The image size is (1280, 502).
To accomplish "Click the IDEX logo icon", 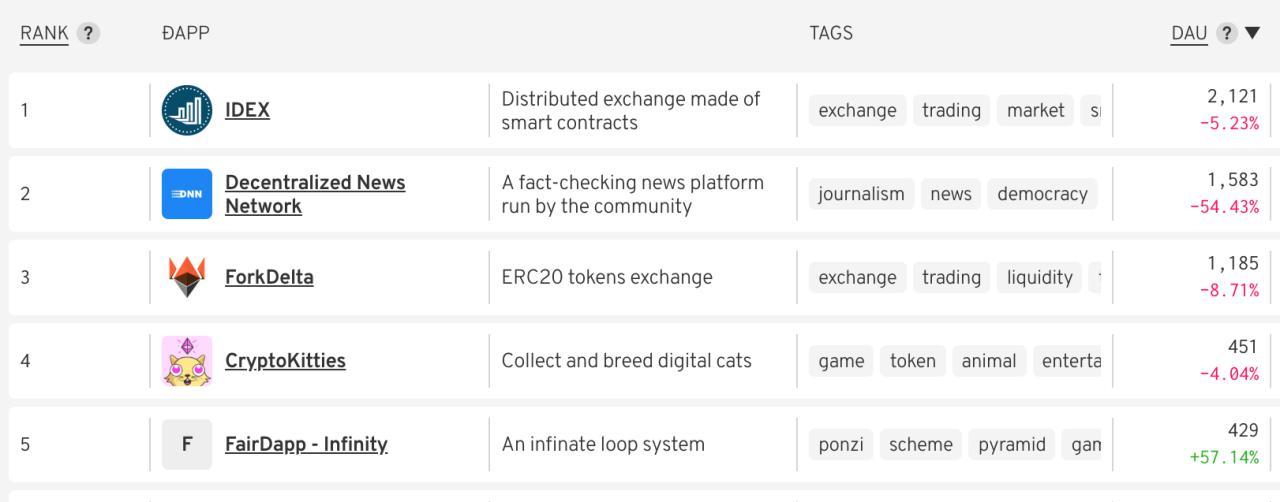I will (187, 110).
